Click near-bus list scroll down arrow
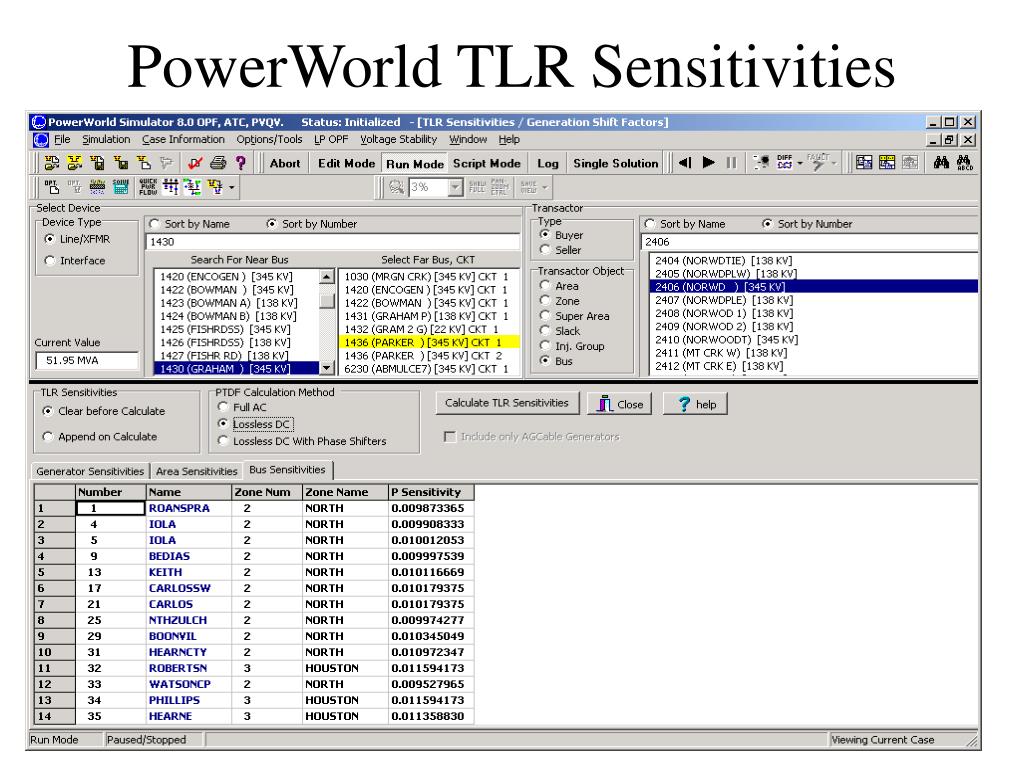1024x768 pixels. [327, 368]
